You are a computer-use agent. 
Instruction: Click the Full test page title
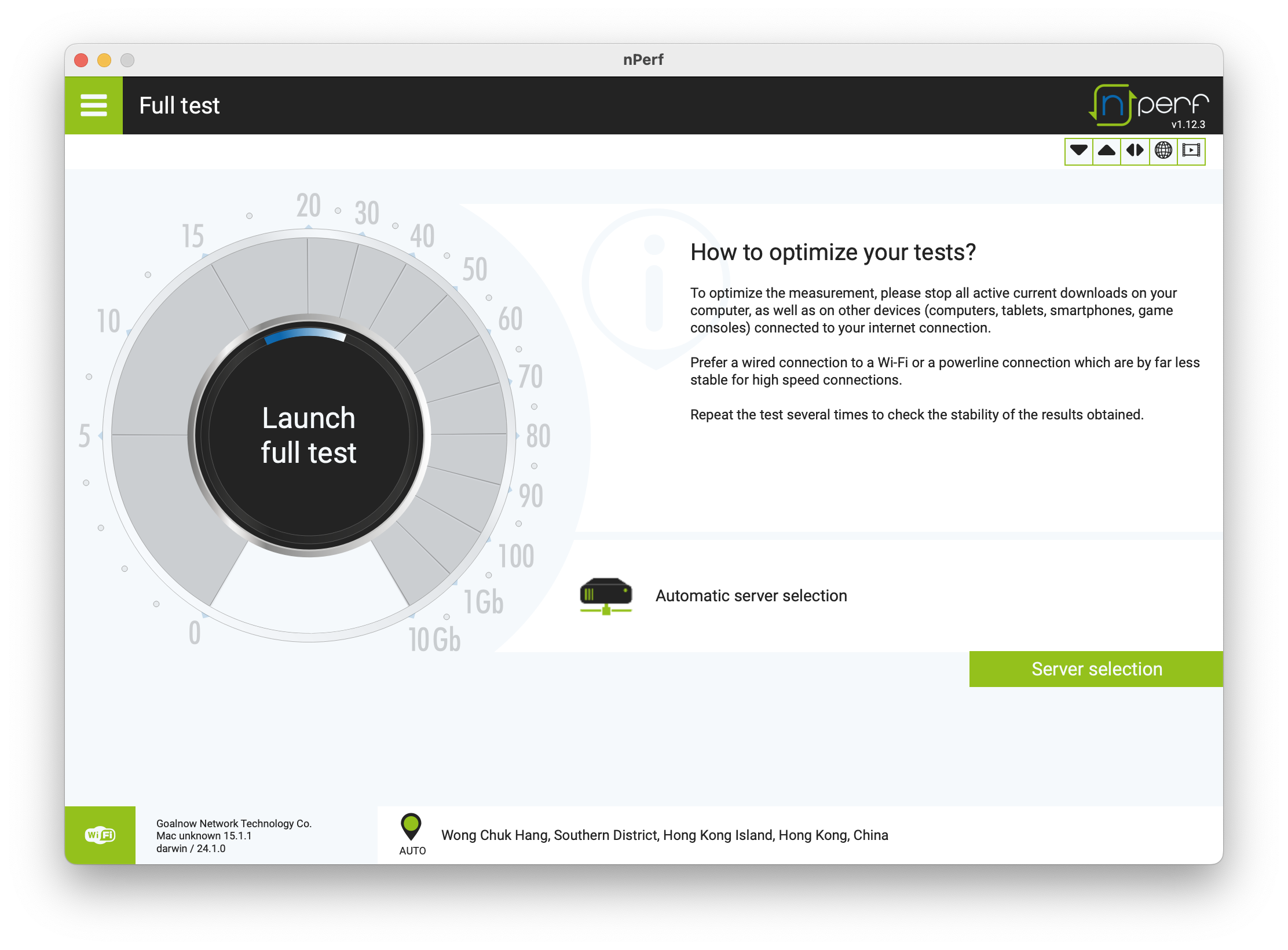tap(180, 105)
